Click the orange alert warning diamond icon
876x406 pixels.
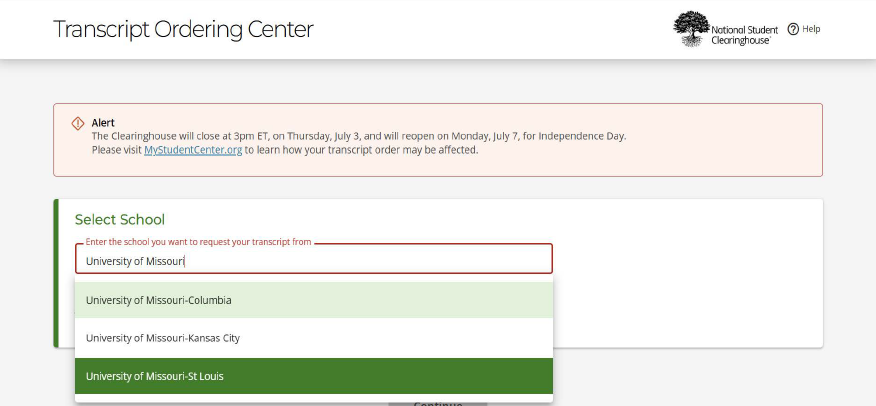[78, 123]
